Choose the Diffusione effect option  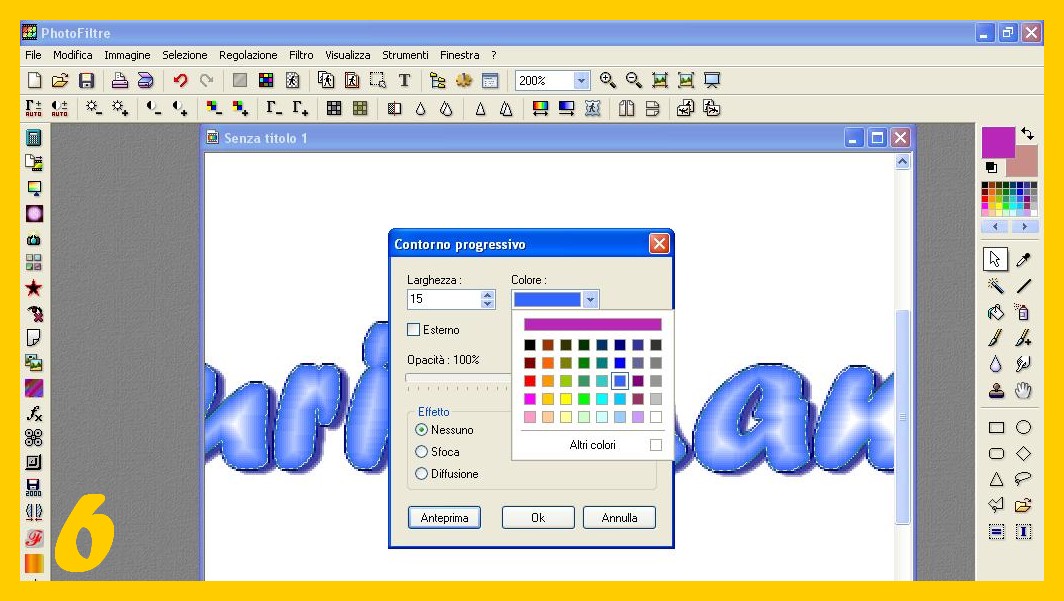[421, 474]
